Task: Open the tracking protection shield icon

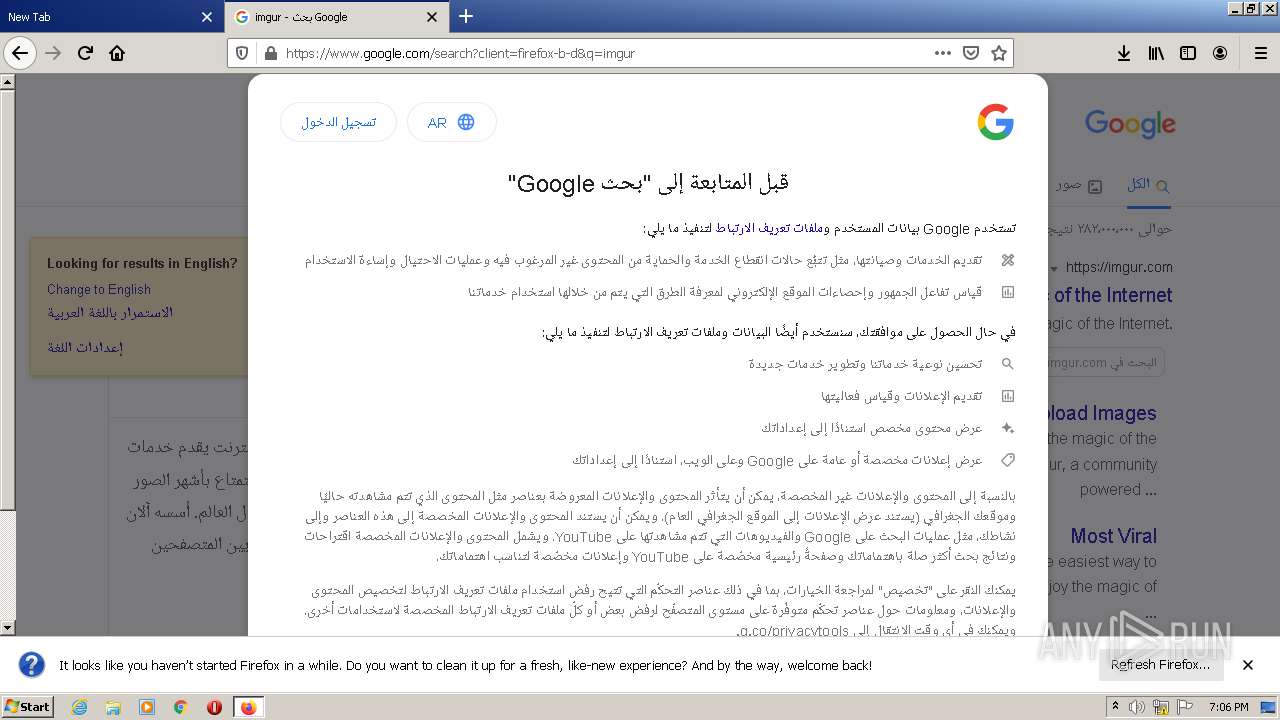Action: click(x=242, y=53)
